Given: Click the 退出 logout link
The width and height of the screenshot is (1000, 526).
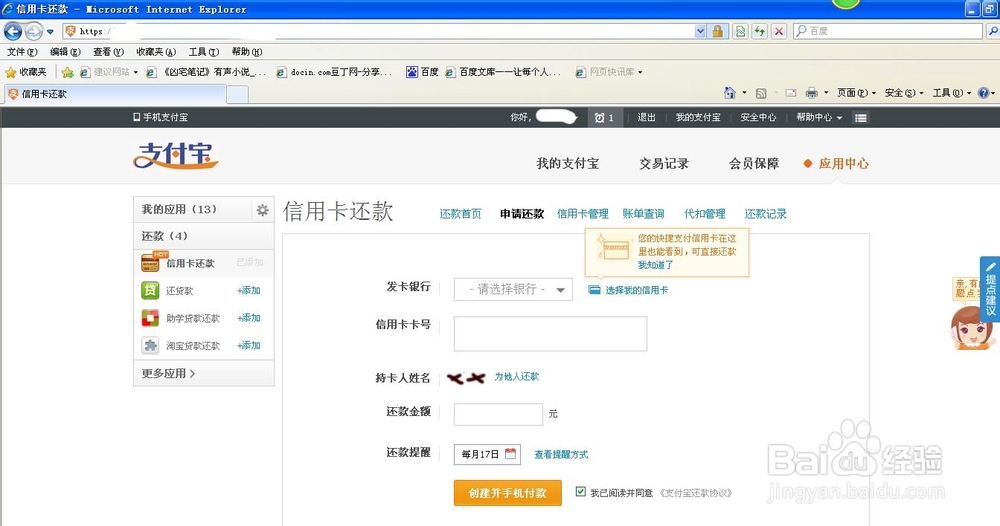Looking at the screenshot, I should coord(646,117).
